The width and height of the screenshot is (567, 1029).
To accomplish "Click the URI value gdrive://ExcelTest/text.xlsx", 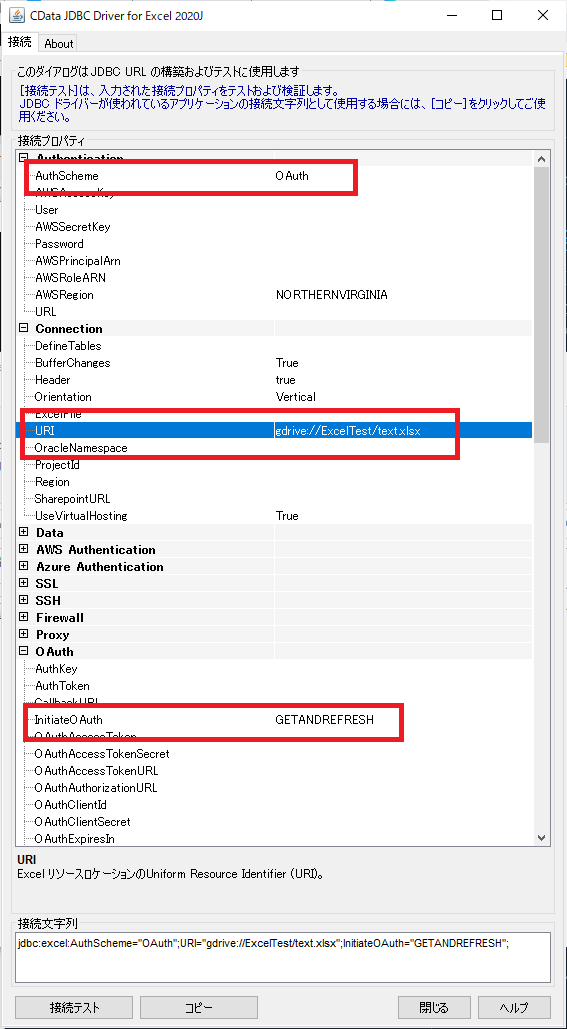I will (348, 431).
